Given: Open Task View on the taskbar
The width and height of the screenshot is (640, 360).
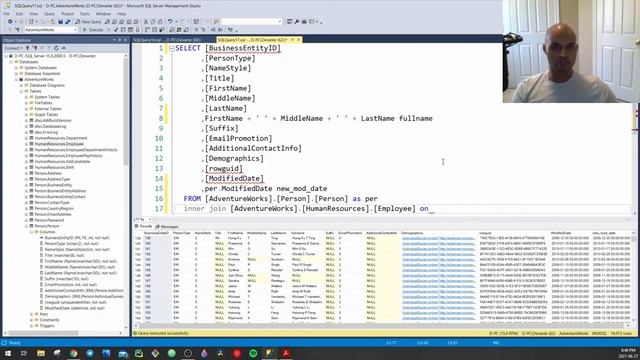Looking at the screenshot, I should click(24, 353).
